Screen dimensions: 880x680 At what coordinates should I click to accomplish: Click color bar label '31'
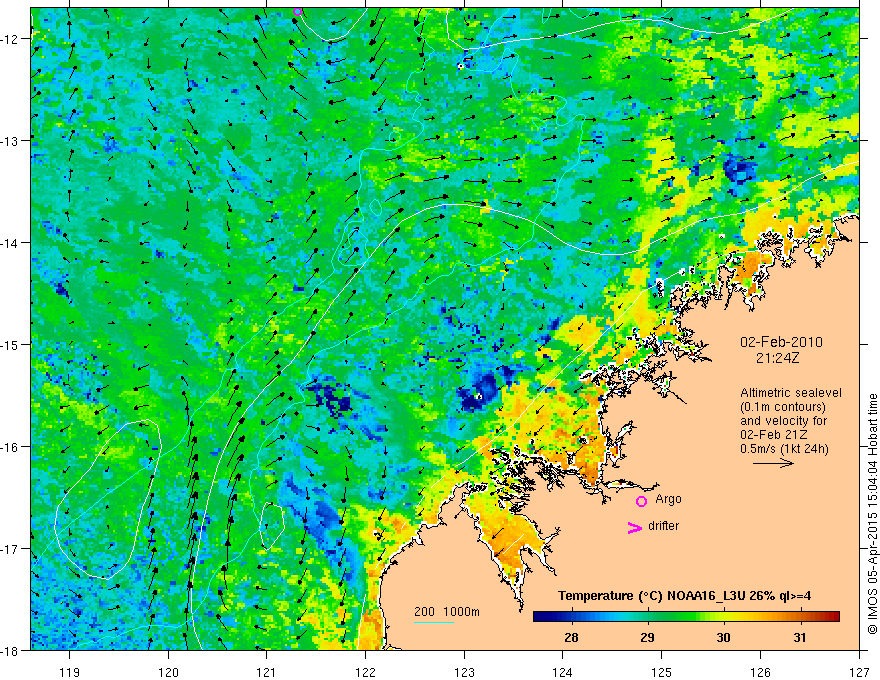point(800,638)
